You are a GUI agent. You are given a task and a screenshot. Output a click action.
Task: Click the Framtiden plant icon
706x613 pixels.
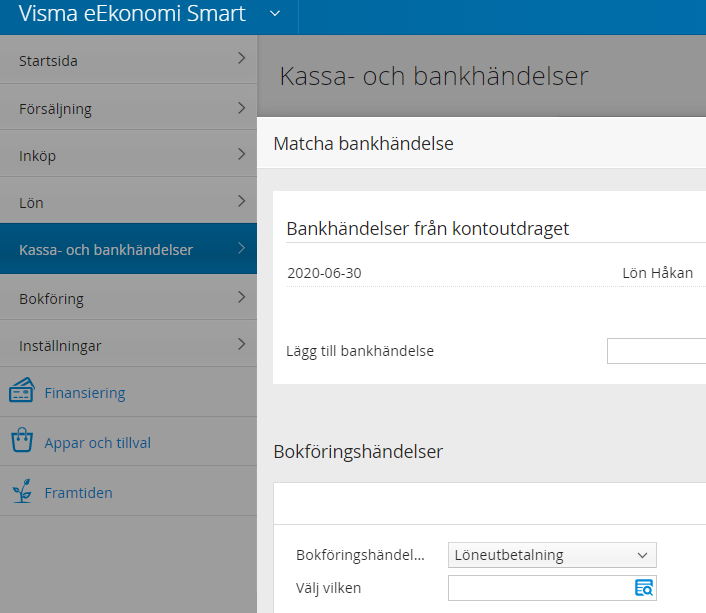point(22,490)
